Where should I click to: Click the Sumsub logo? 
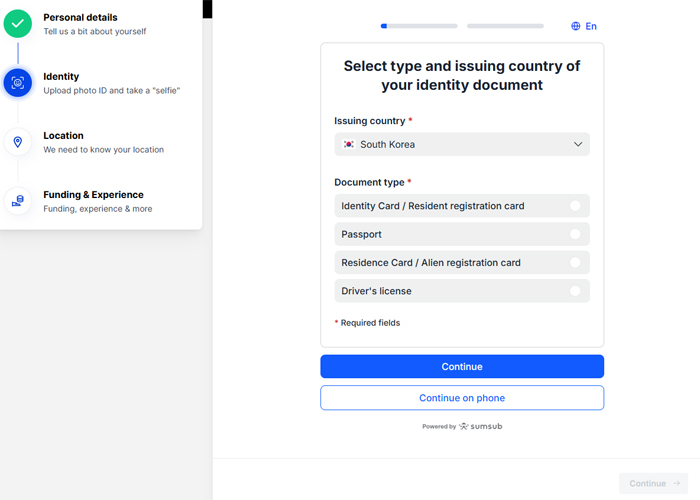[481, 426]
